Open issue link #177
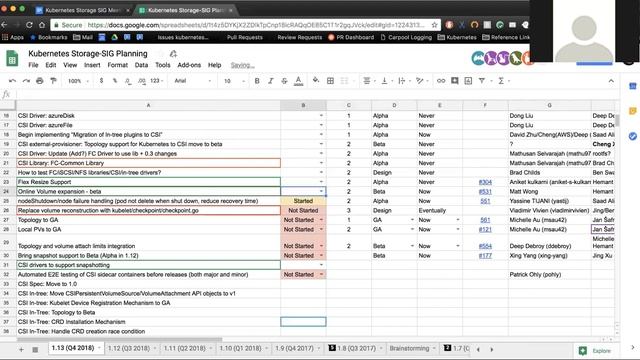 (x=485, y=256)
